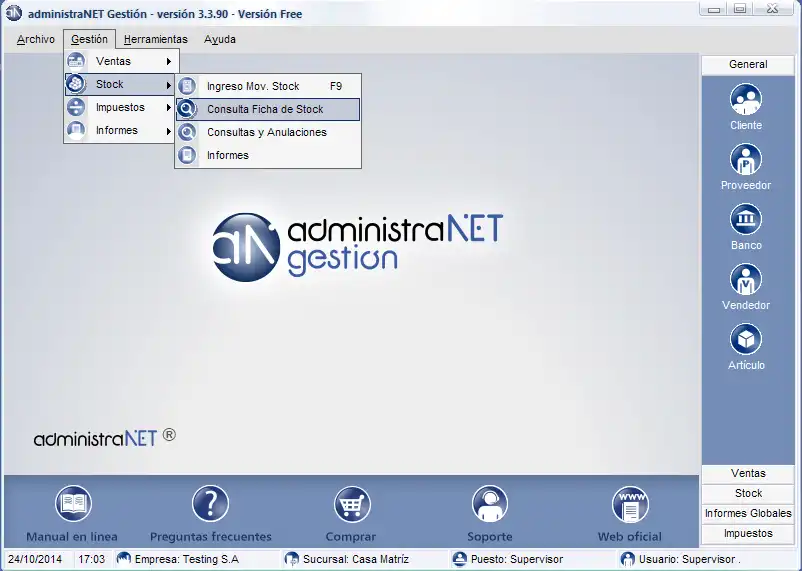Close the administraNET window
Viewport: 802px width, 571px height.
773,9
